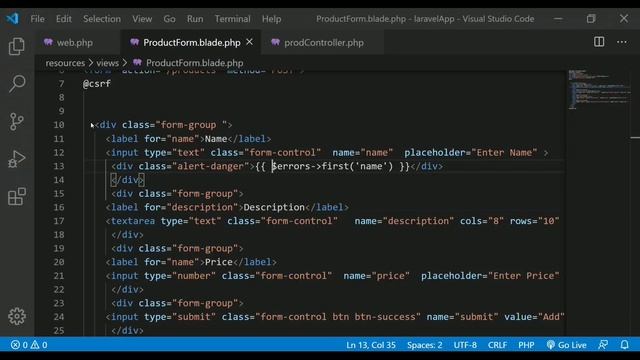Open the Run menu
640x360 pixels.
point(195,19)
